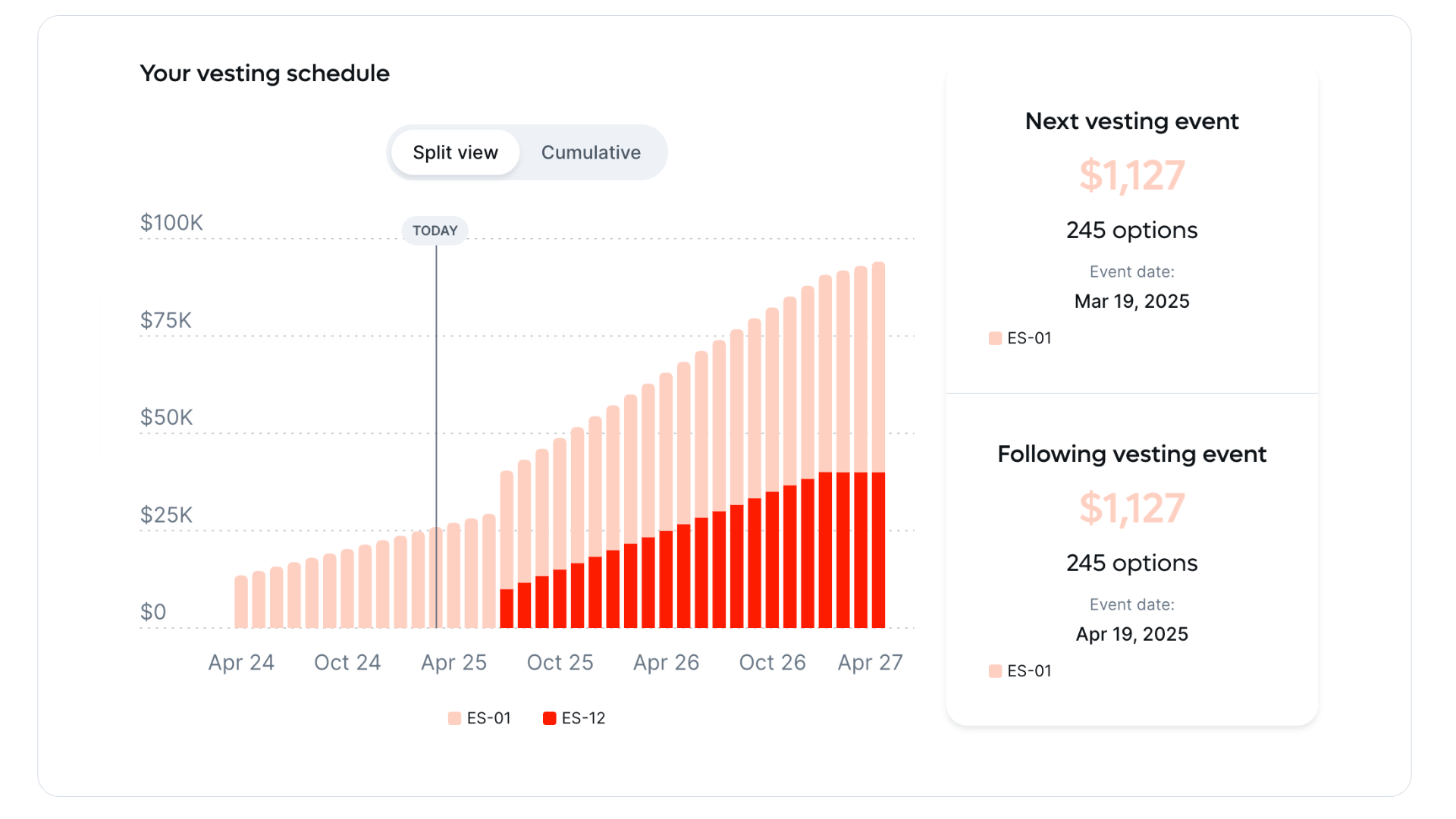Expand the Next vesting event card
Image resolution: width=1456 pixels, height=819 pixels.
point(1131,121)
